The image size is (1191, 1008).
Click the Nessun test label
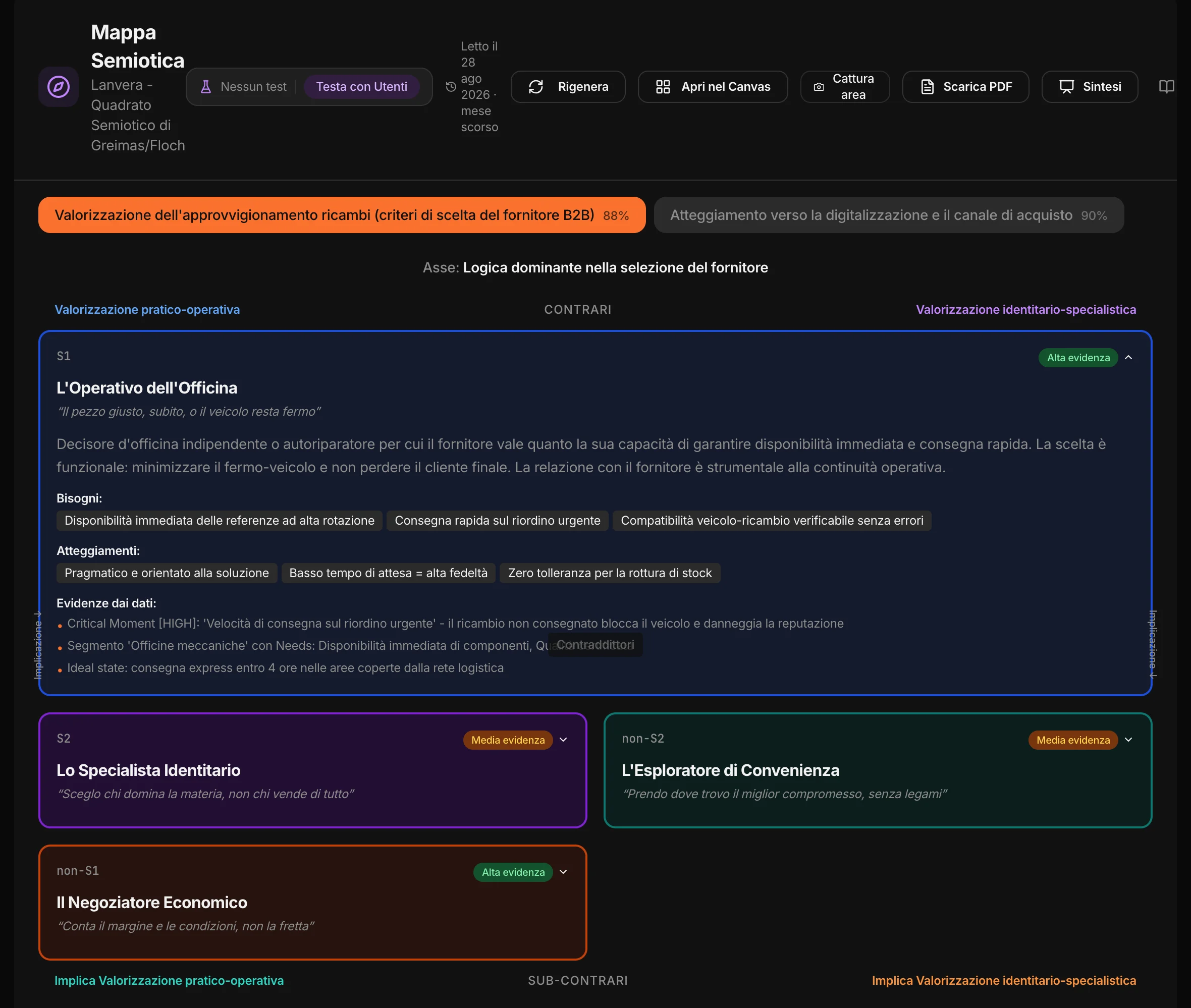pos(254,87)
